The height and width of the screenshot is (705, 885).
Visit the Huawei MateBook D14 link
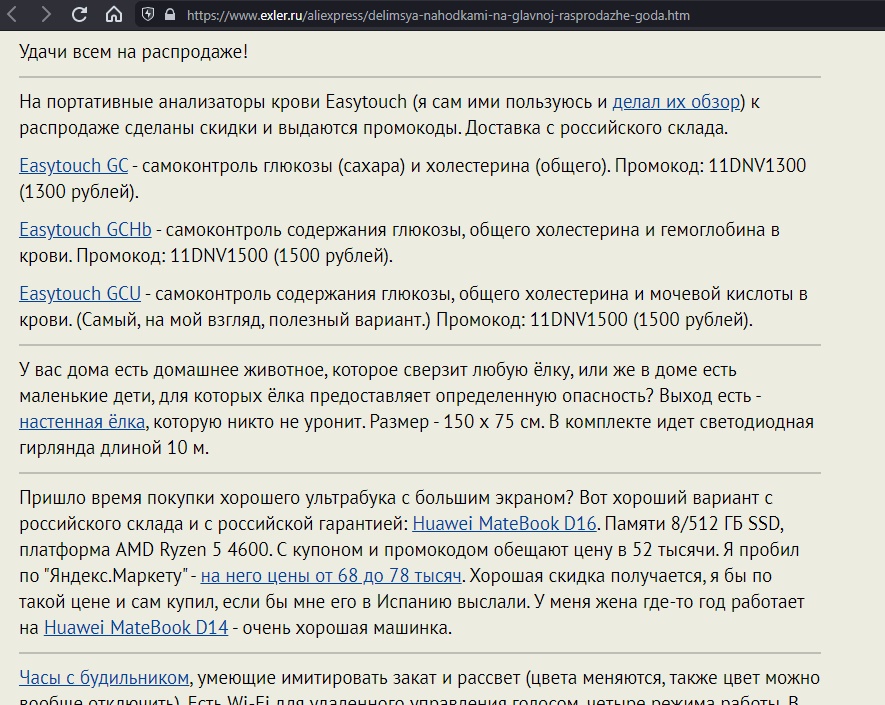136,628
